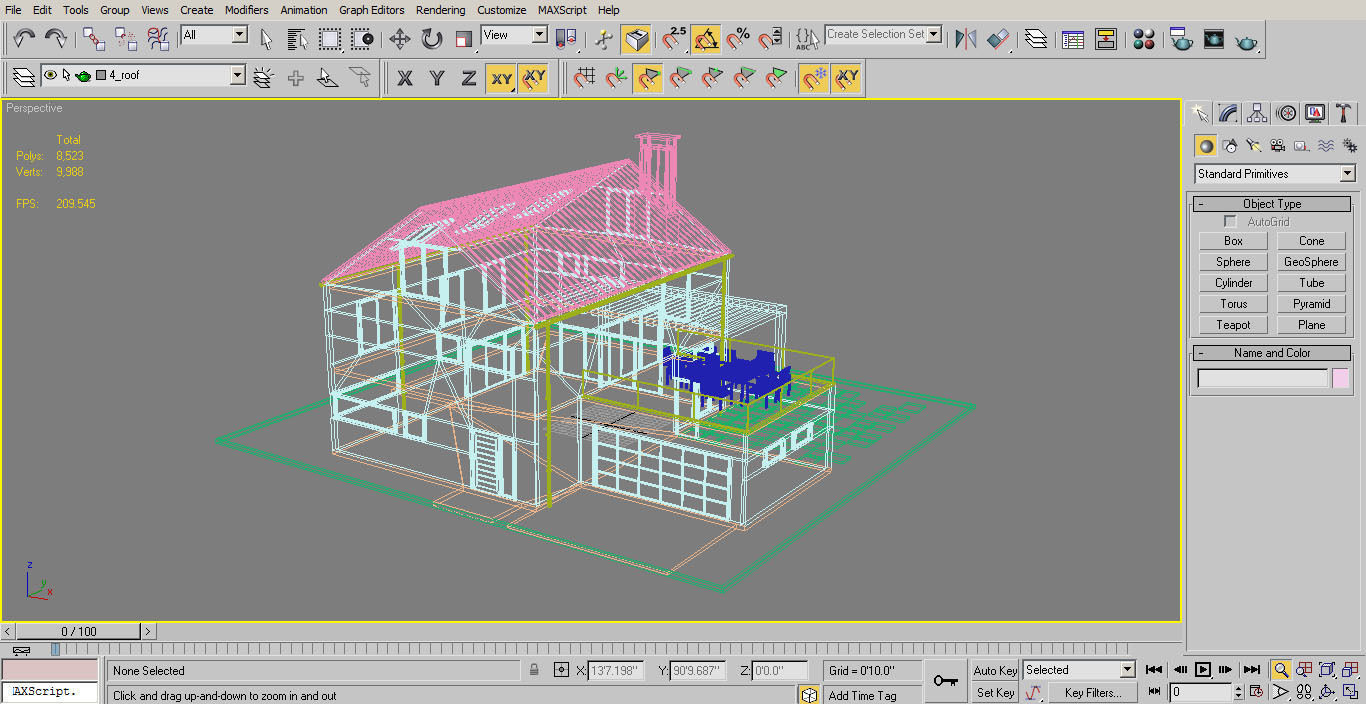The height and width of the screenshot is (704, 1366).
Task: Open Render Scene dialog teapot
Action: point(1182,39)
